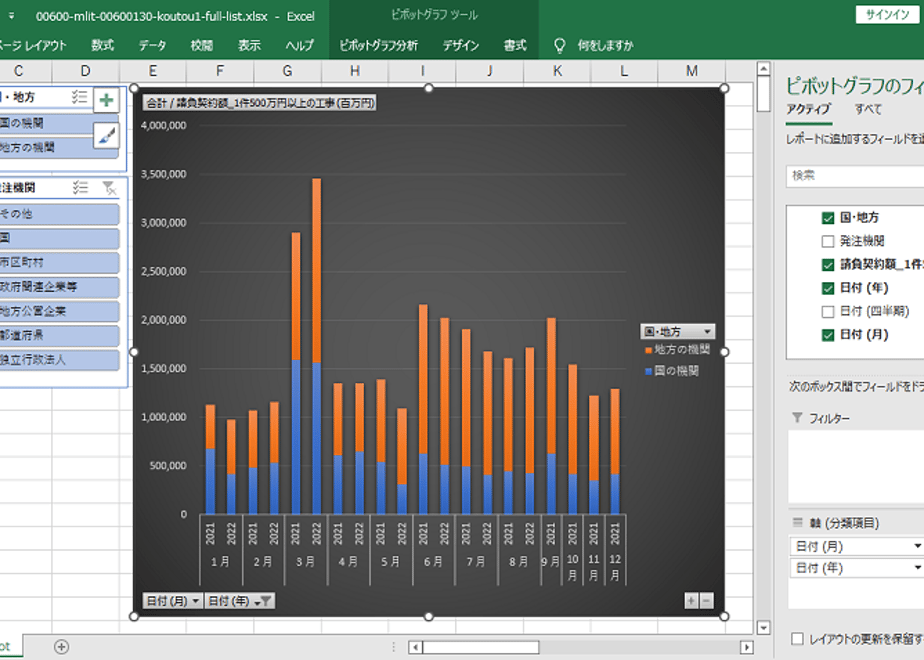Click the quick access toolbar customize arrow

(11, 16)
